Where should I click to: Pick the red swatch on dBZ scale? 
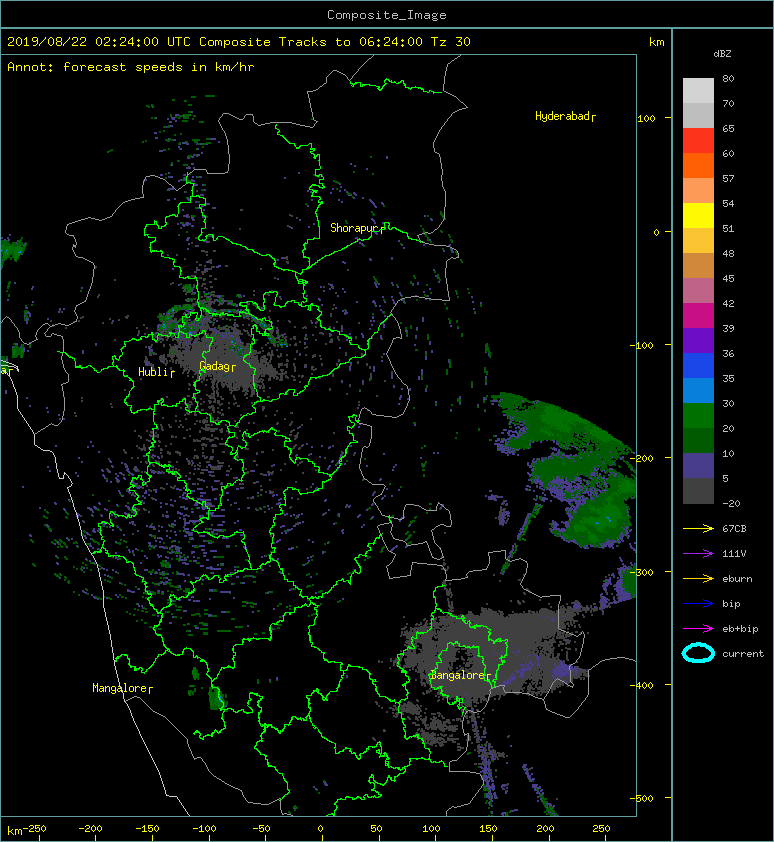(698, 141)
